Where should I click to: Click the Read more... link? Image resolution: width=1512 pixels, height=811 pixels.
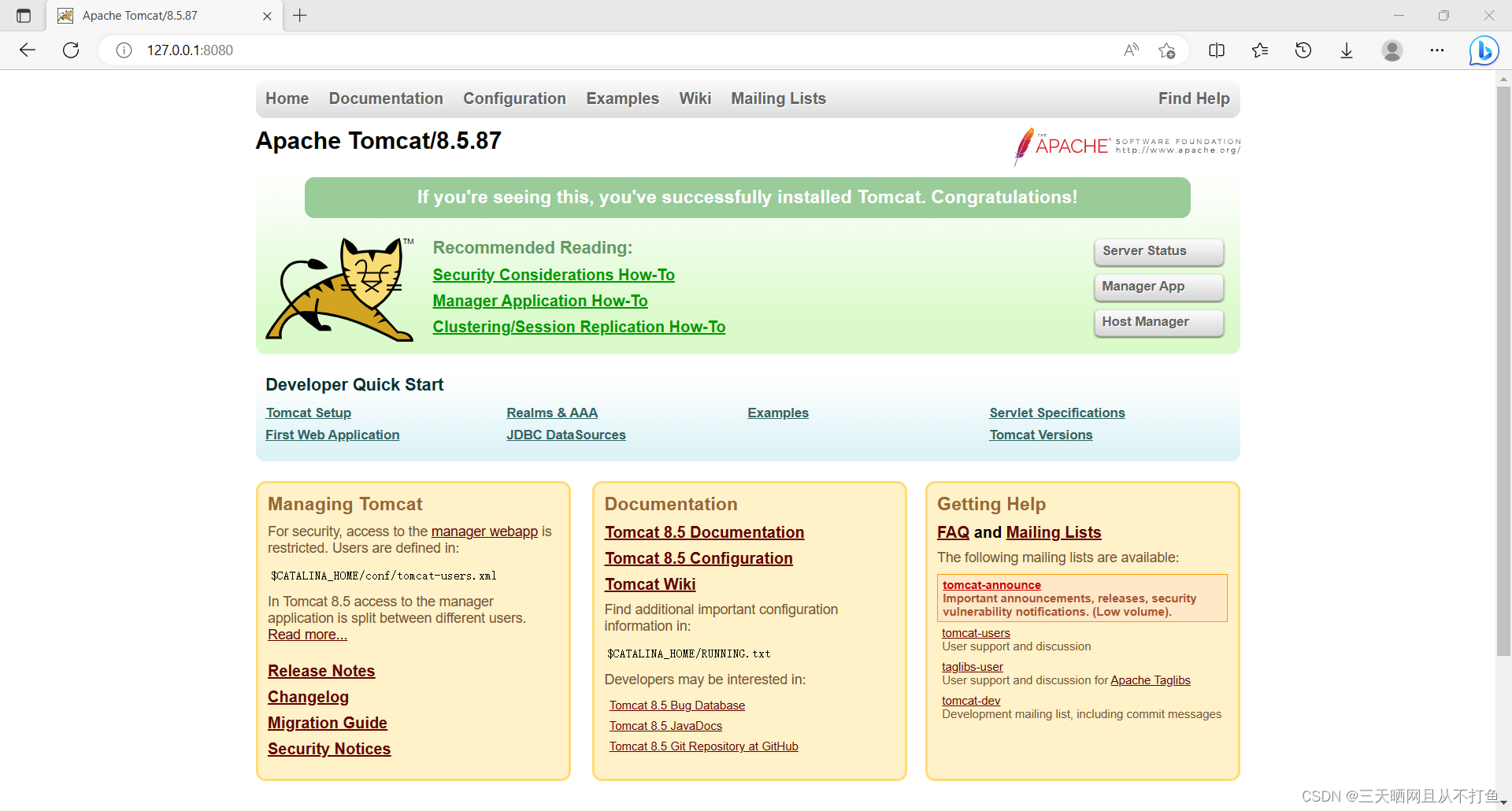click(307, 635)
